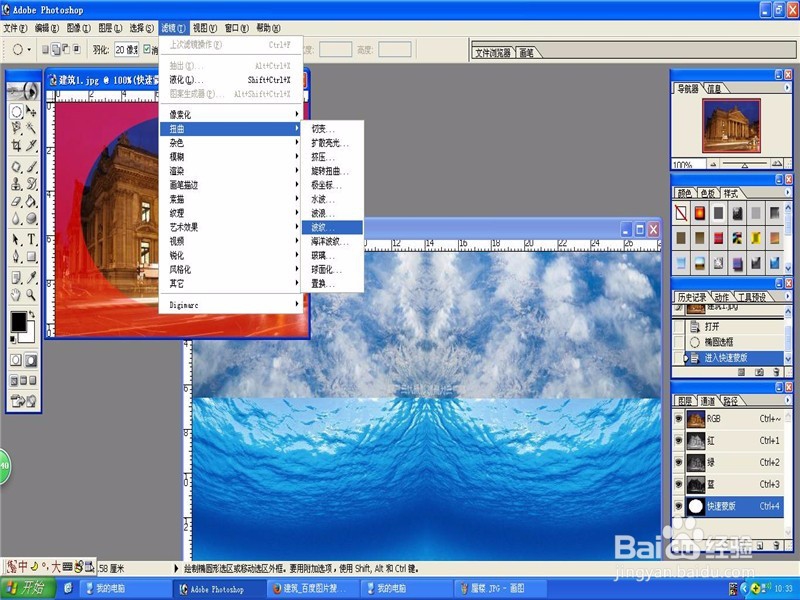Click the Navigator zoom slider handle

tap(745, 165)
